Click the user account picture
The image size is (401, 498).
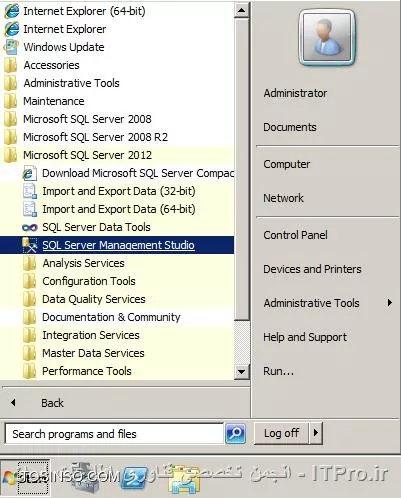[x=327, y=37]
